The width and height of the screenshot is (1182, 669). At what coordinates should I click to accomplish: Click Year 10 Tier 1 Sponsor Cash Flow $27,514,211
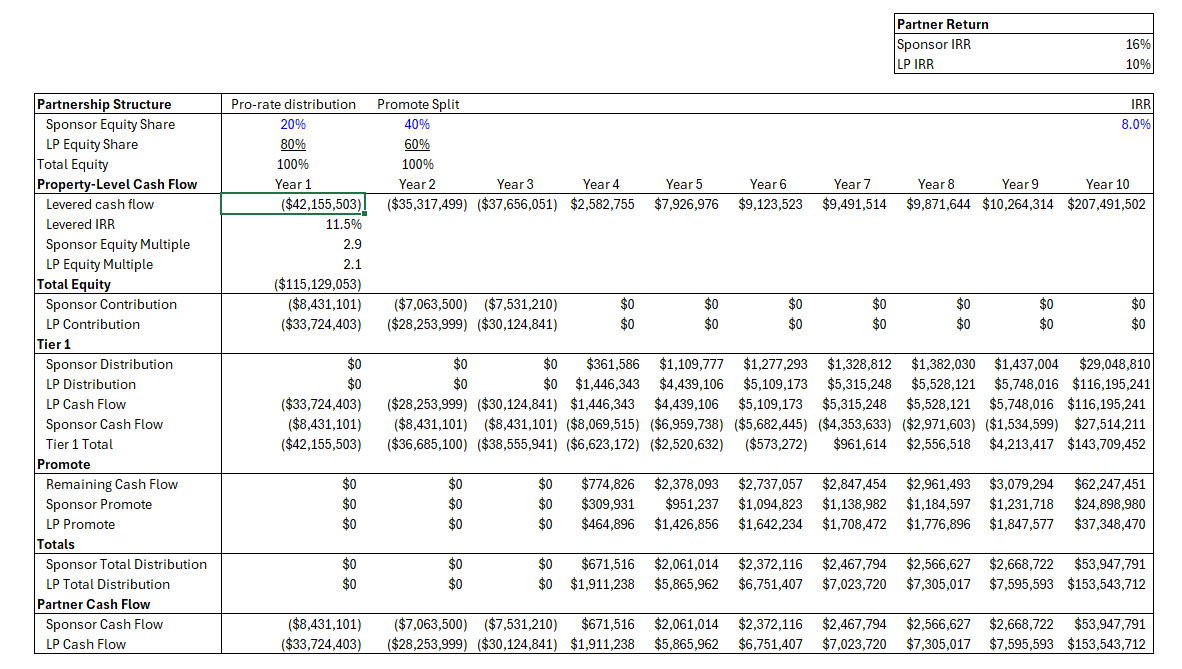[1110, 425]
